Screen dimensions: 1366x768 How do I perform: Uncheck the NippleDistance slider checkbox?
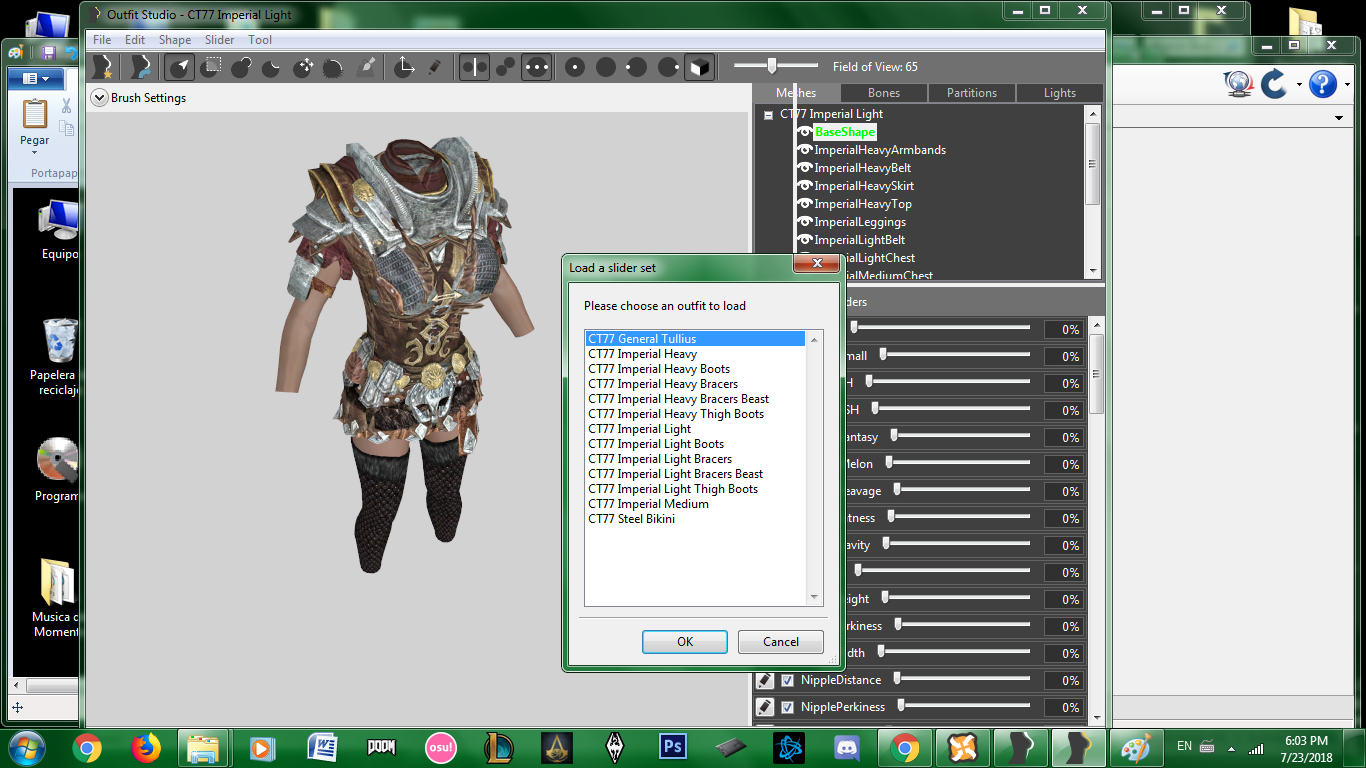(787, 680)
